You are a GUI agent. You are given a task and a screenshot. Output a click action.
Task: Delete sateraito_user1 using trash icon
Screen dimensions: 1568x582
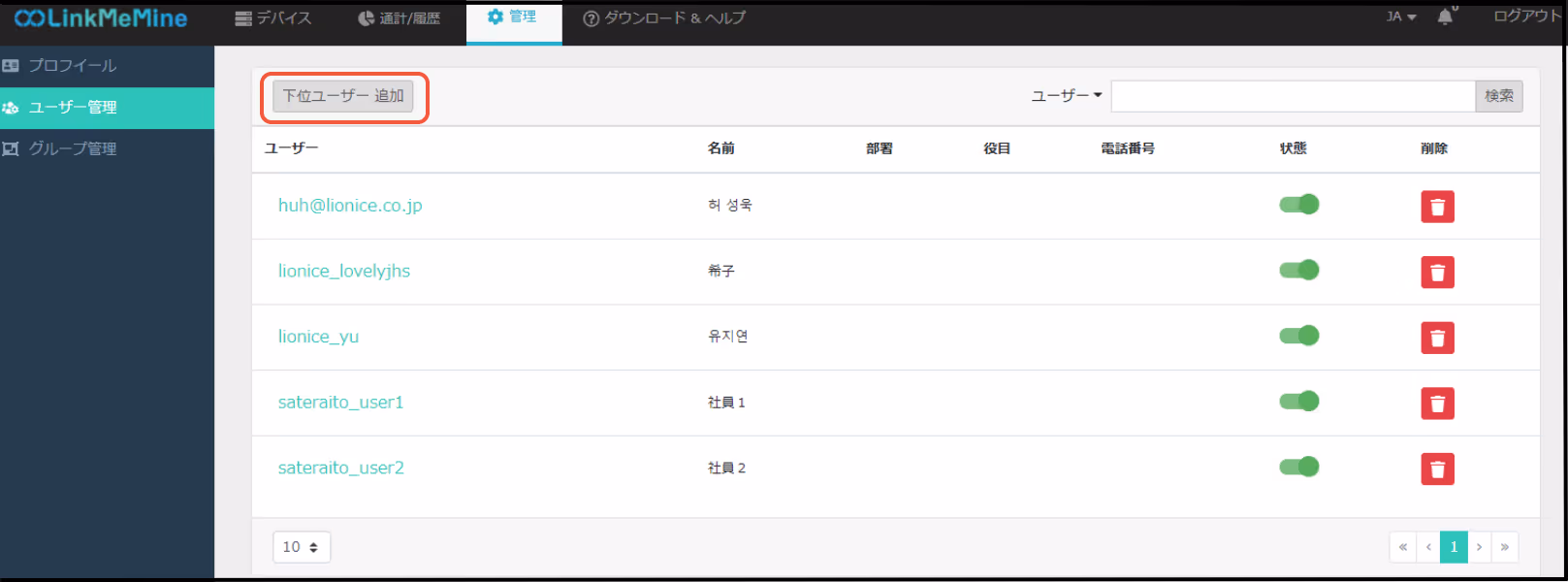click(1437, 404)
